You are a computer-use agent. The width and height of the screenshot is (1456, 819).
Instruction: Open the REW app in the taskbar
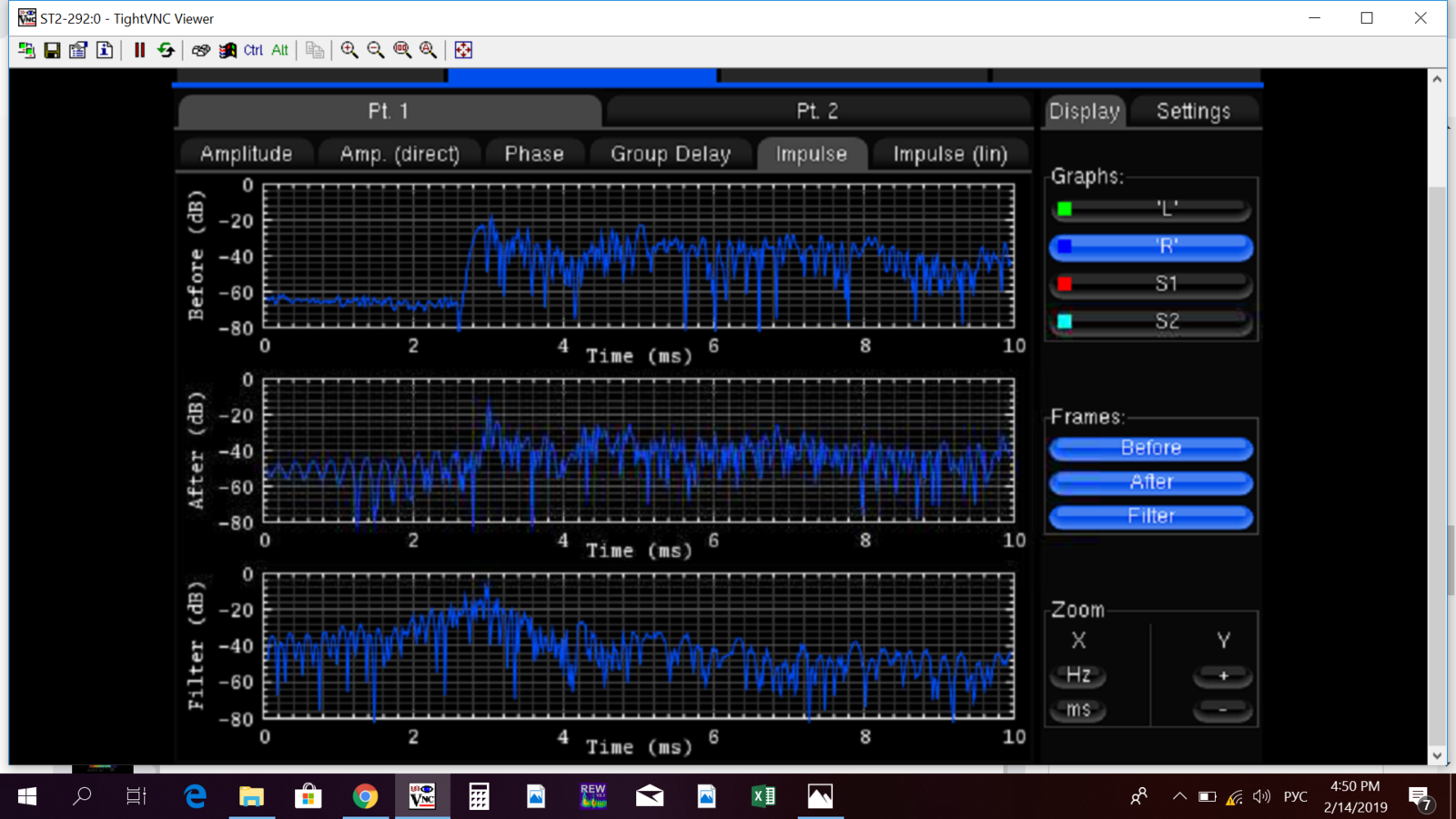[x=592, y=796]
